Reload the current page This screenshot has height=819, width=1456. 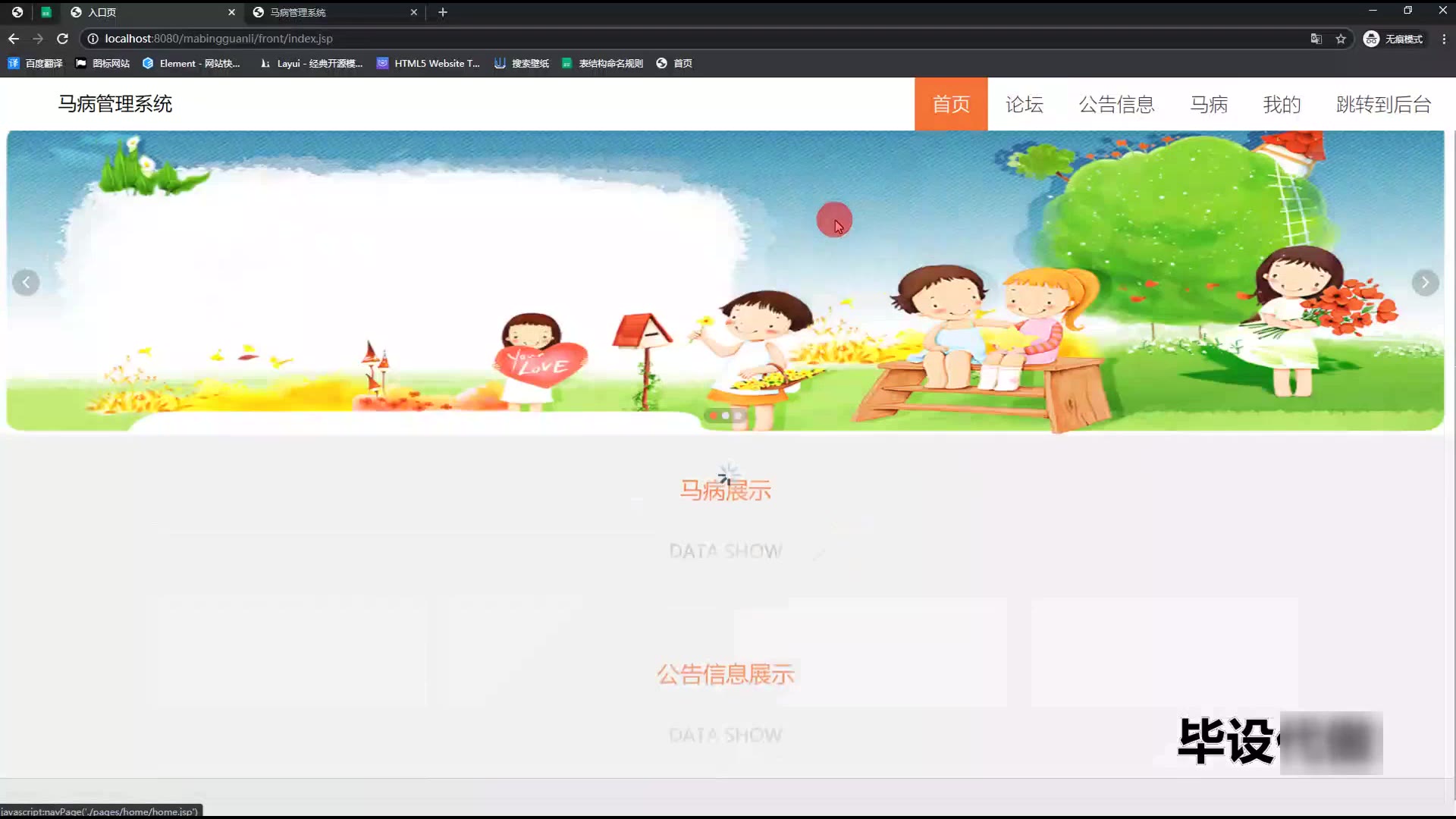[63, 39]
